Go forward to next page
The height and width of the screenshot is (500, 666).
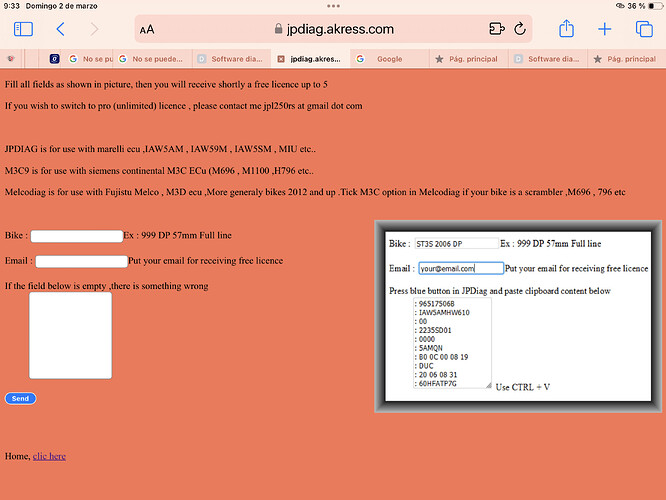(94, 29)
